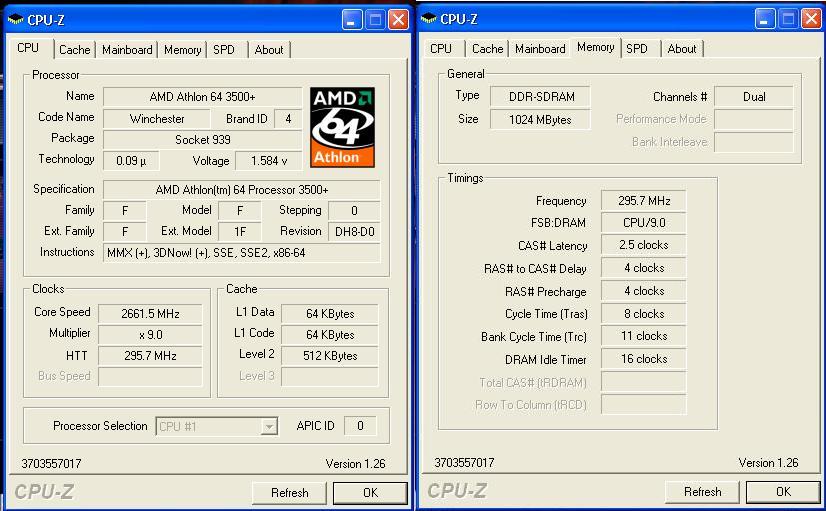826x511 pixels.
Task: Open the Processor Selection dropdown arrow
Action: [269, 426]
